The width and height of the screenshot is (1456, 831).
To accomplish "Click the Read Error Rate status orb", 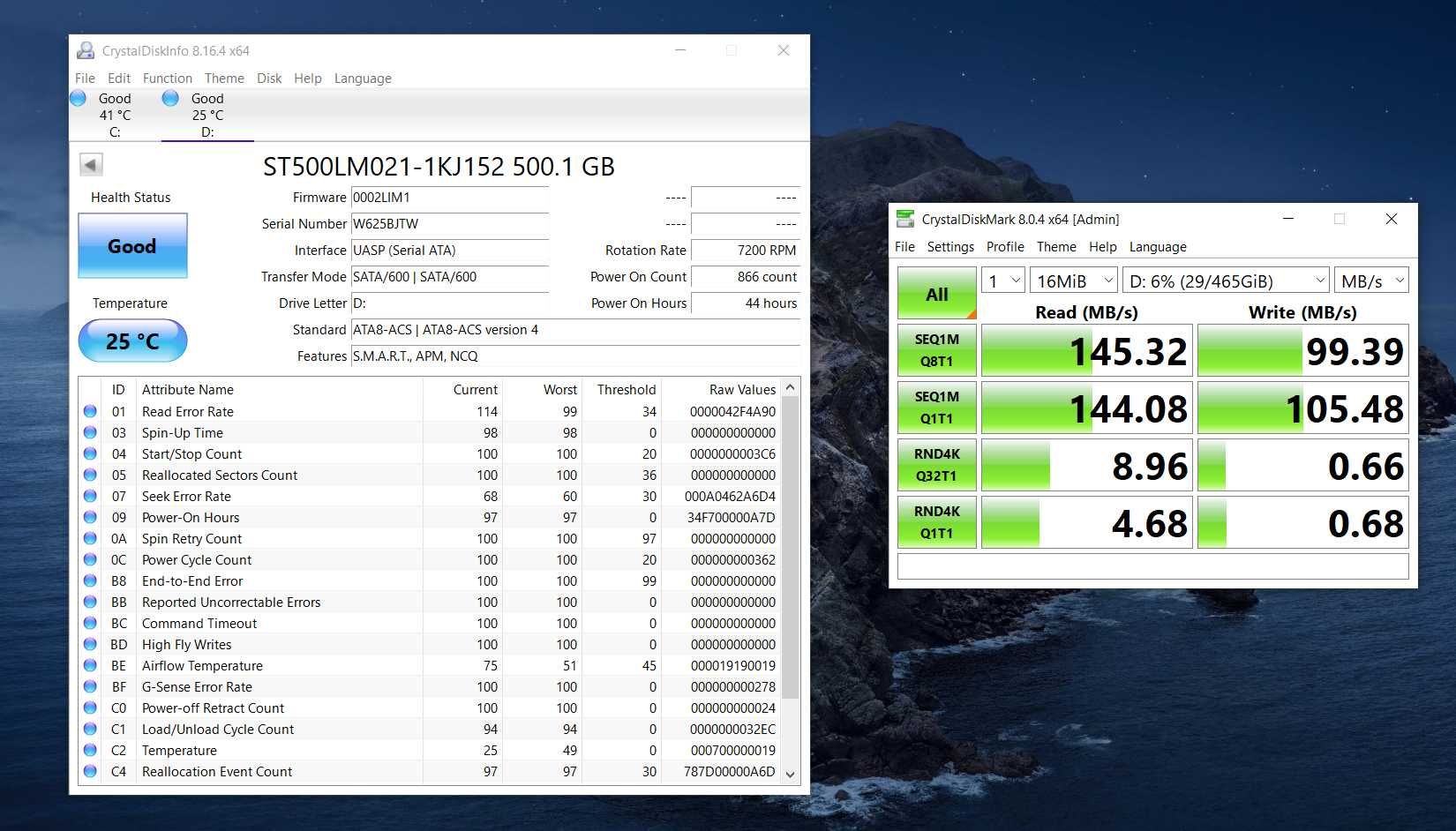I will 90,411.
